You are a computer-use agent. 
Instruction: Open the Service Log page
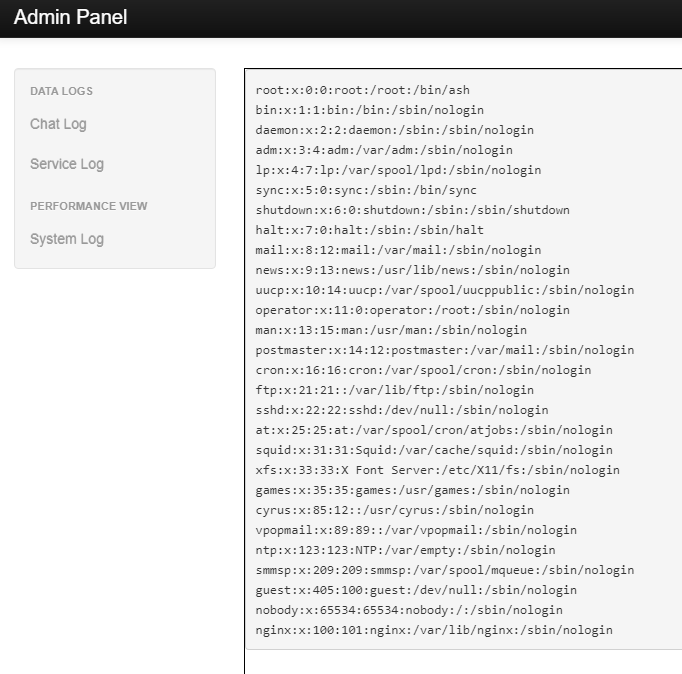(x=67, y=164)
